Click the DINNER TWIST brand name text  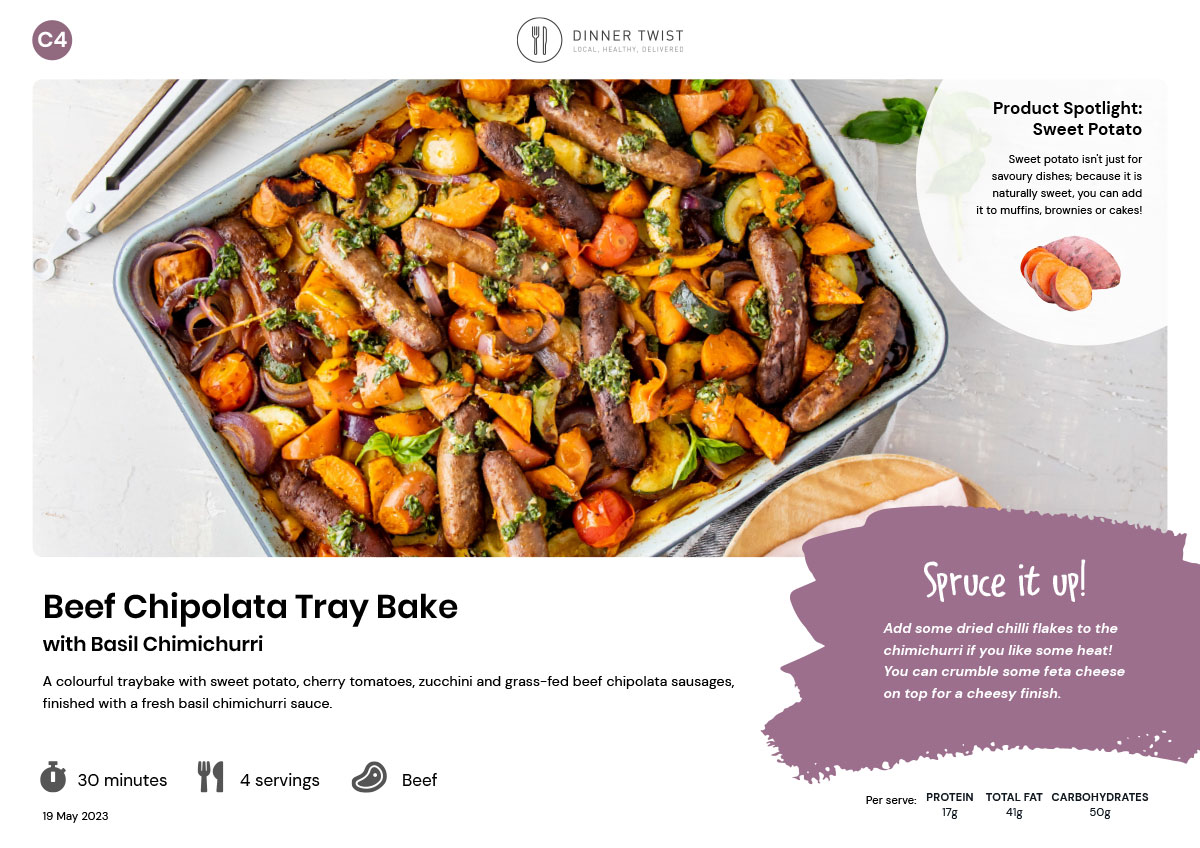pos(628,36)
